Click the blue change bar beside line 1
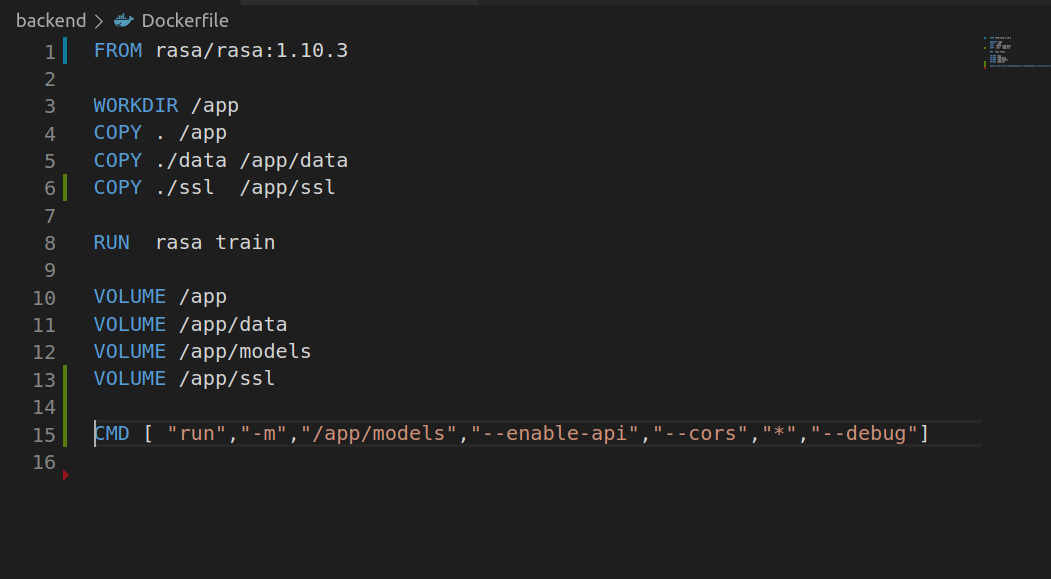The height and width of the screenshot is (579, 1051). click(65, 50)
